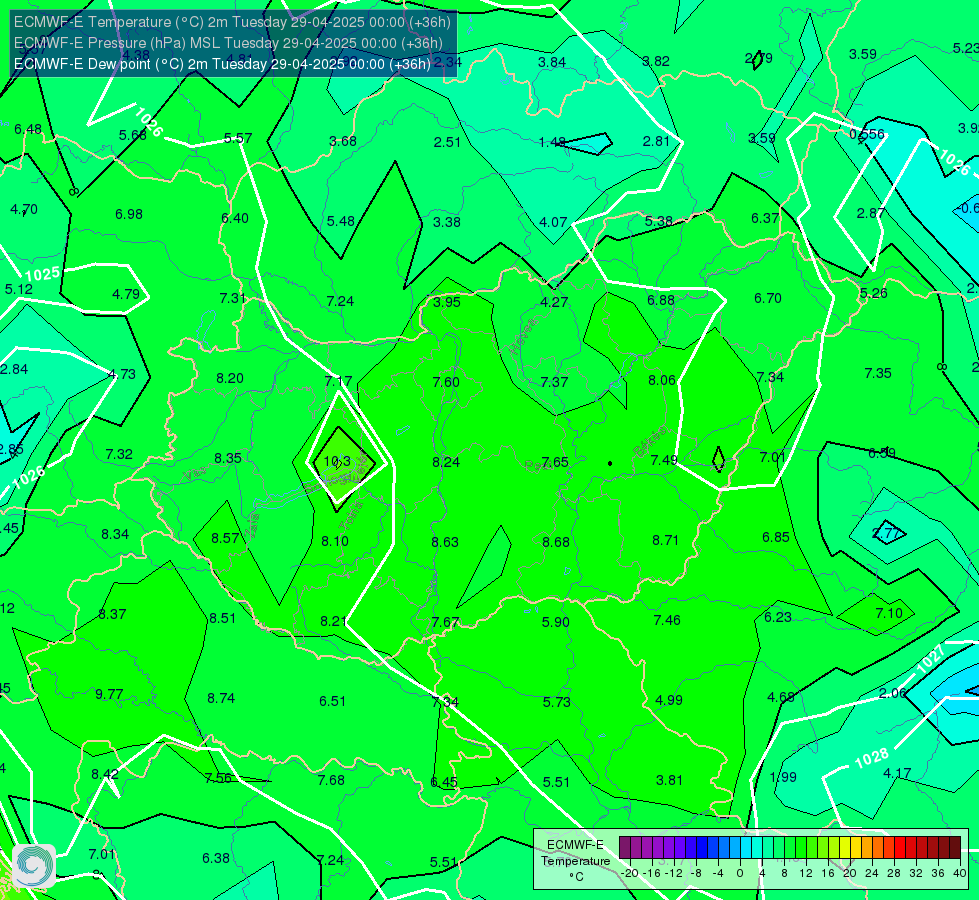Click the 2.87 temperature value
This screenshot has width=979, height=900.
pyautogui.click(x=870, y=214)
